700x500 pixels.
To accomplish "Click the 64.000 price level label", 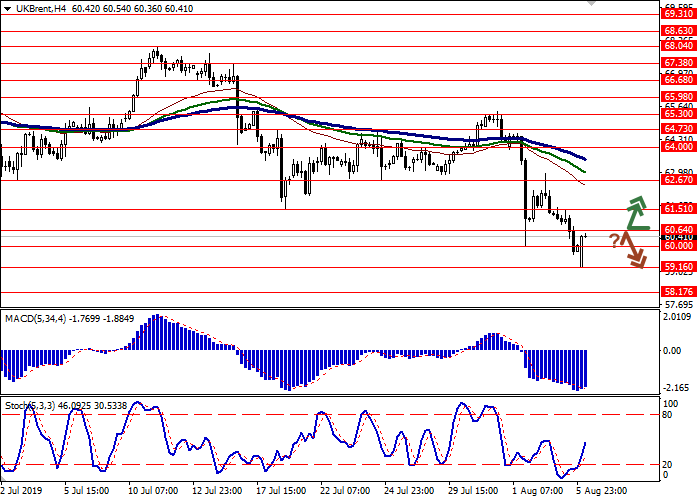I will 678,147.
